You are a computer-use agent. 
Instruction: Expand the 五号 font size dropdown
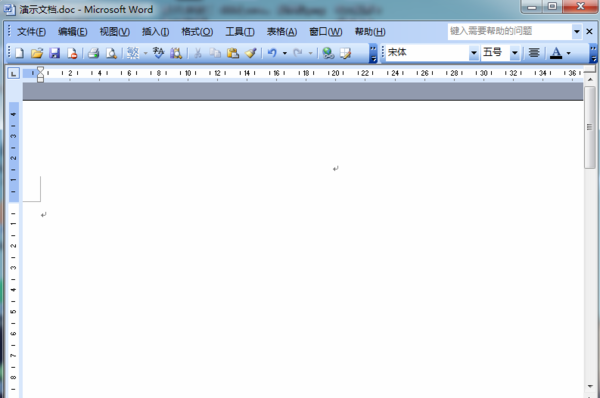click(x=515, y=53)
